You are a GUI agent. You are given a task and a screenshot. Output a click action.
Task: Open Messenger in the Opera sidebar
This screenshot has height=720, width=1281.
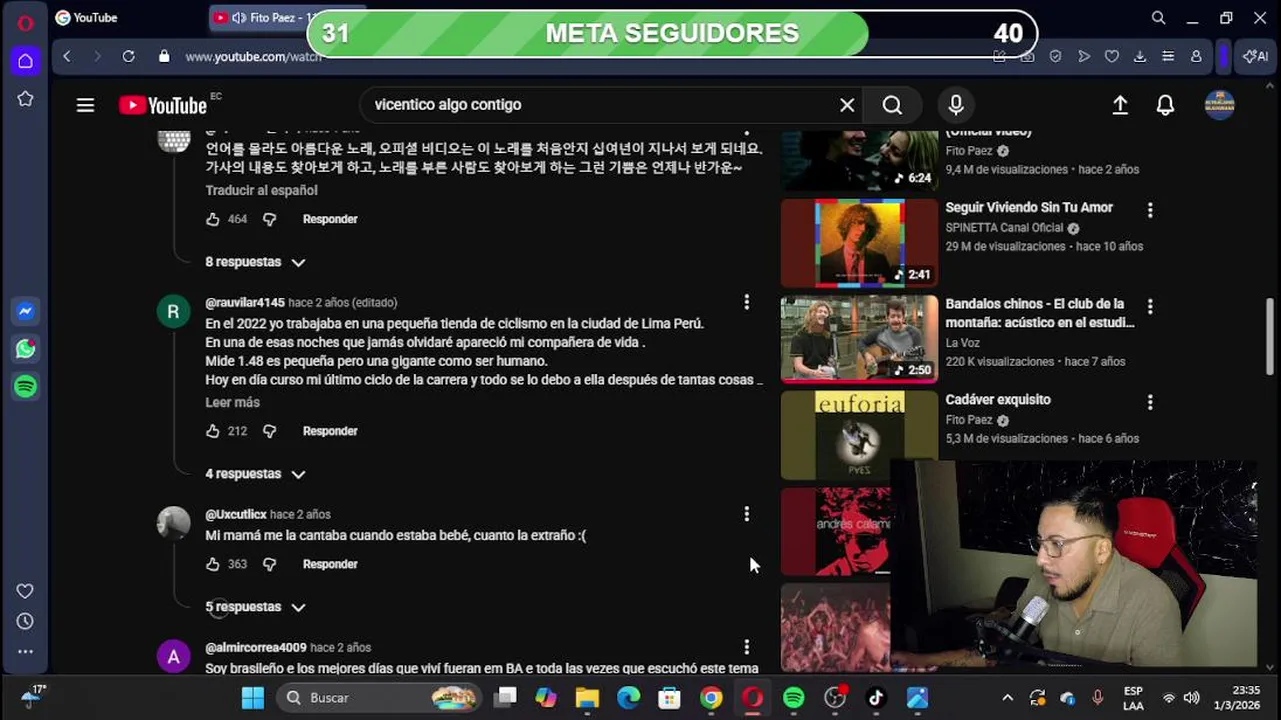26,311
